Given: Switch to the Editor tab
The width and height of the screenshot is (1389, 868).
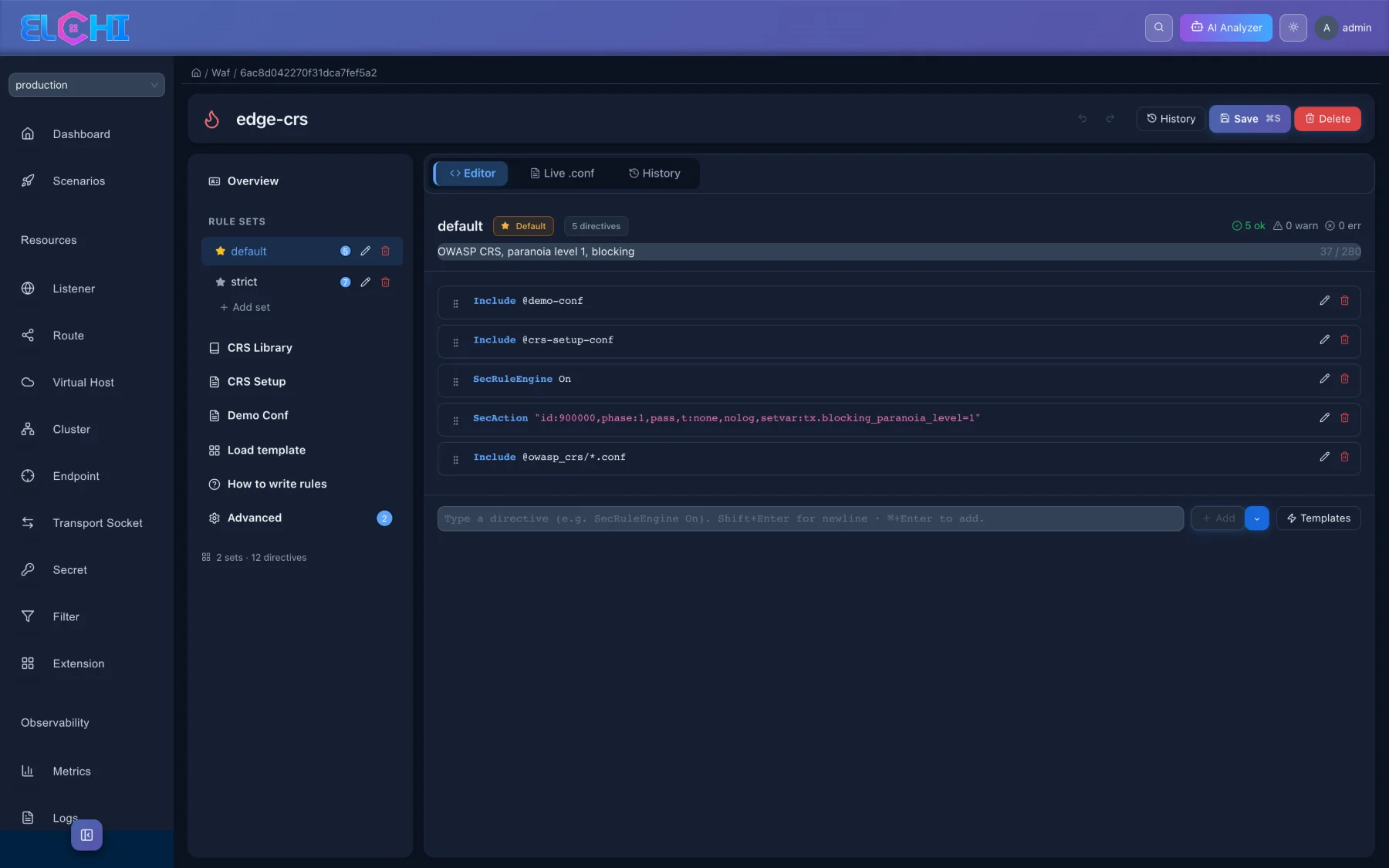Looking at the screenshot, I should [471, 174].
